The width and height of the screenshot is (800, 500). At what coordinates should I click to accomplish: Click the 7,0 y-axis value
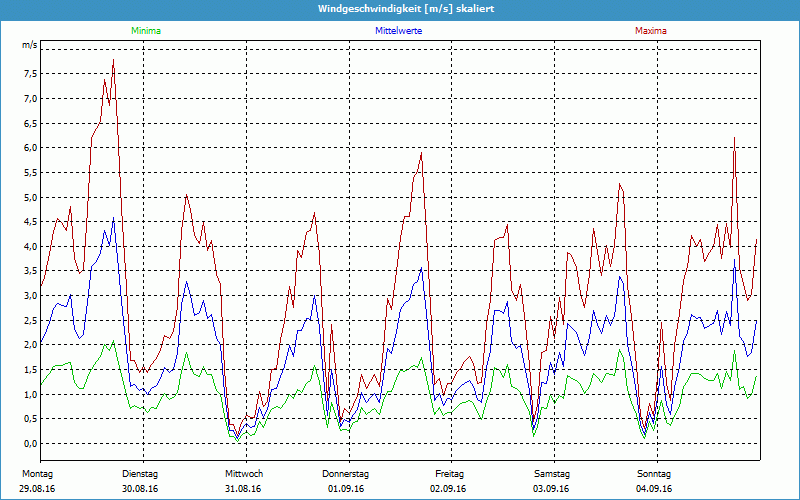click(x=30, y=98)
